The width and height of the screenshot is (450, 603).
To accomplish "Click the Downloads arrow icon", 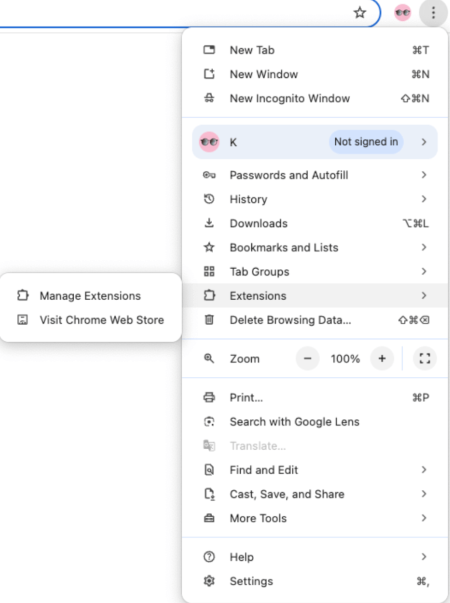I will (209, 223).
